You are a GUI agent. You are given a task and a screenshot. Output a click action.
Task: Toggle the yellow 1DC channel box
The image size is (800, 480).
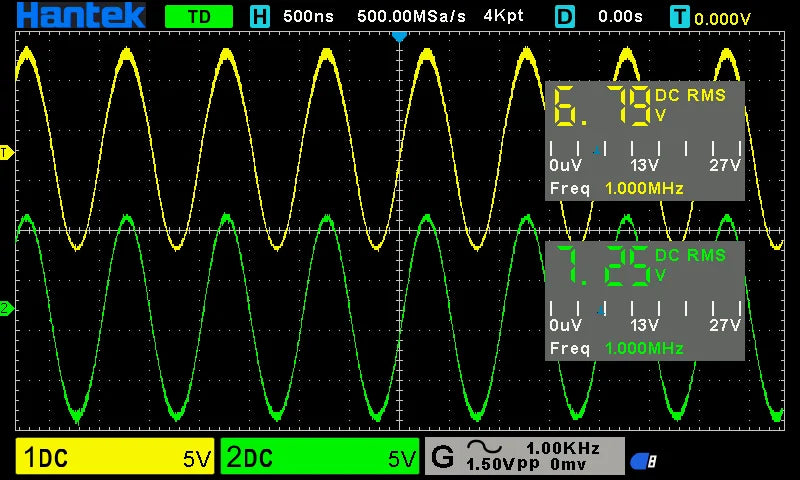click(115, 458)
